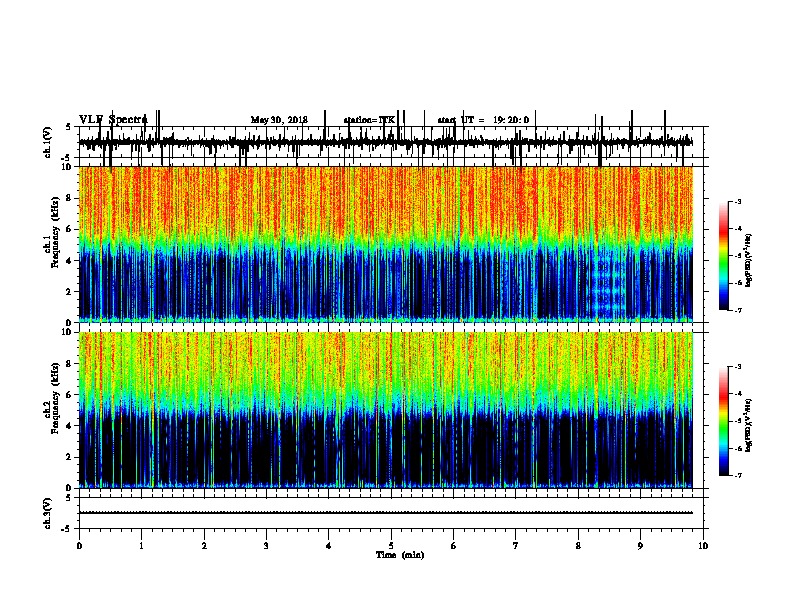Click the ch.1 spectrogram "8" kHz tick label
The height and width of the screenshot is (612, 792).
click(x=70, y=198)
